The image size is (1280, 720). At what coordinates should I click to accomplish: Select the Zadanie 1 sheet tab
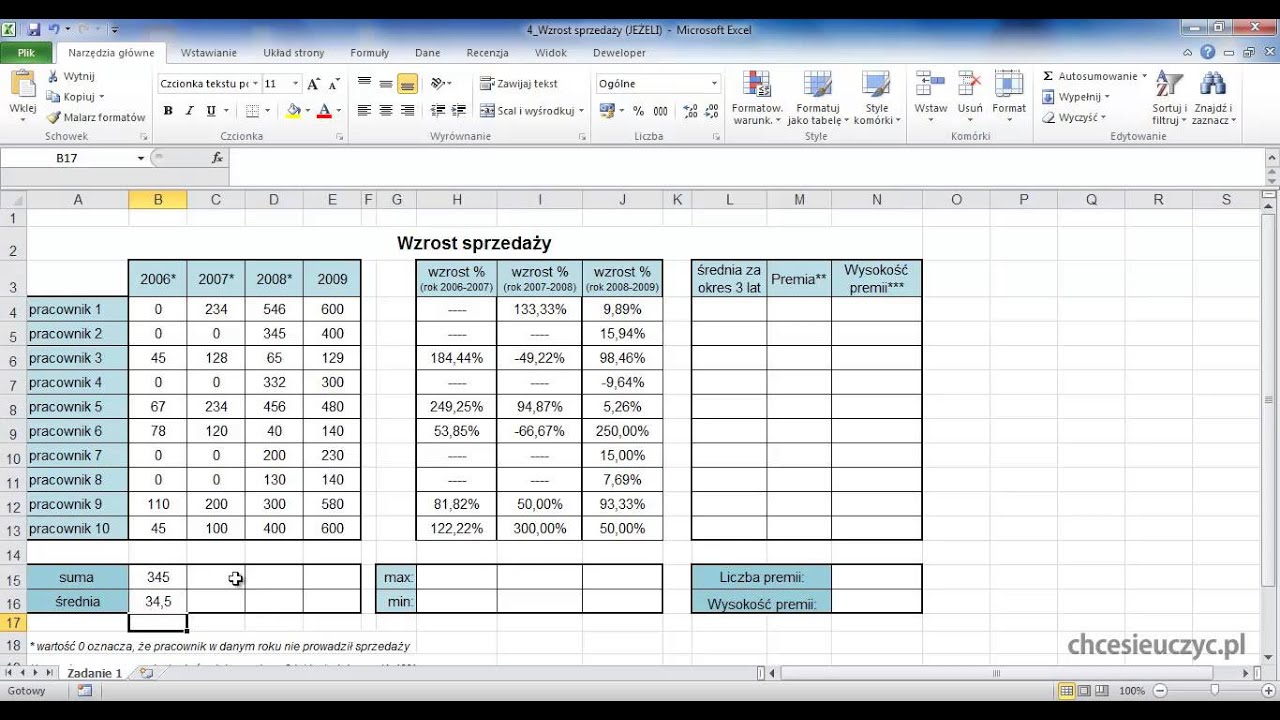[x=94, y=673]
